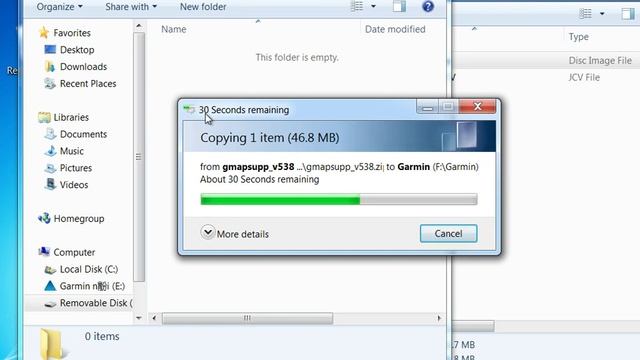Viewport: 640px width, 360px height.
Task: Toggle preview pane in rear window
Action: (x=628, y=13)
